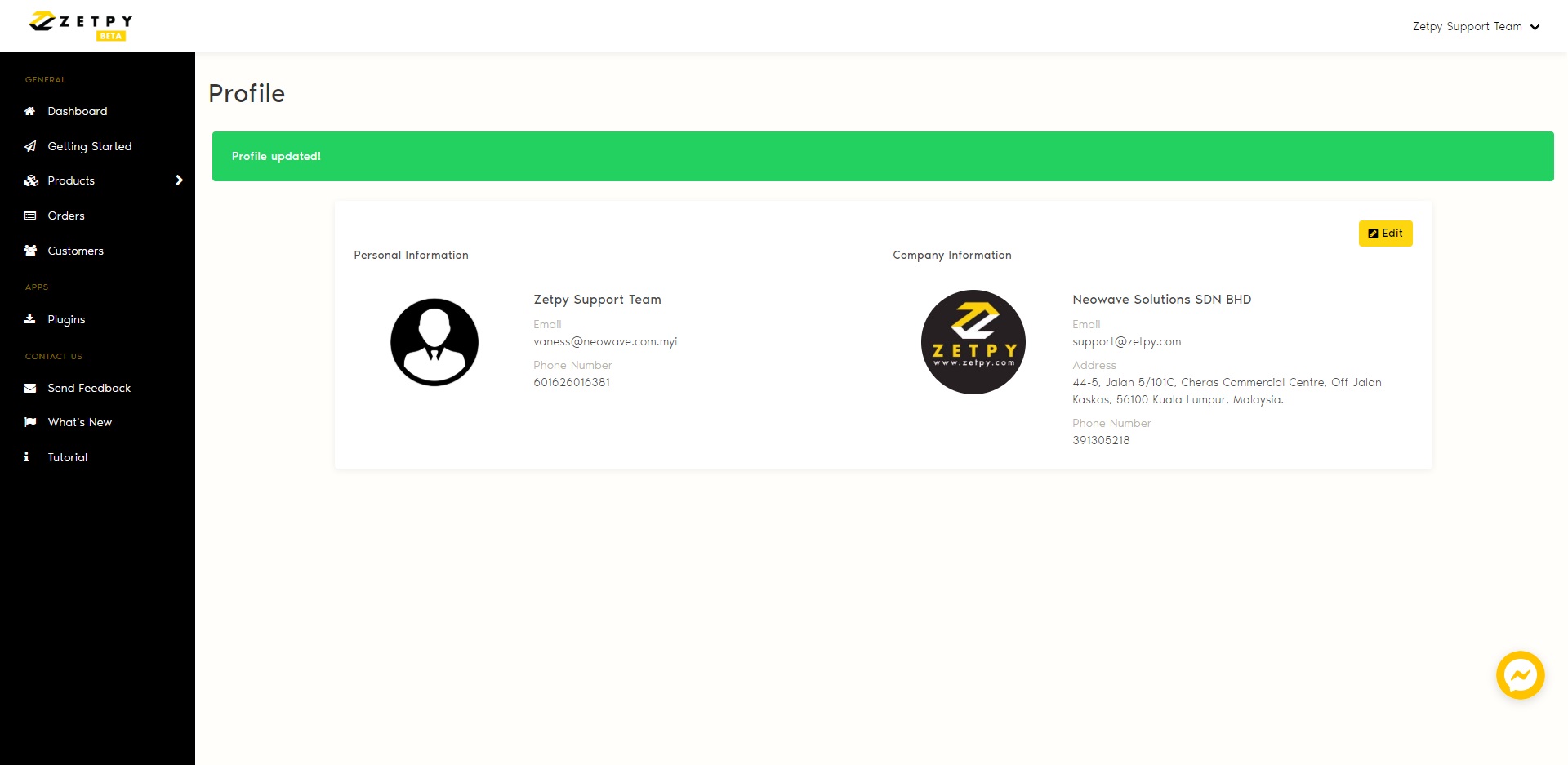Click the Zetpy logo in the header
Viewport: 1568px width, 765px height.
[80, 25]
